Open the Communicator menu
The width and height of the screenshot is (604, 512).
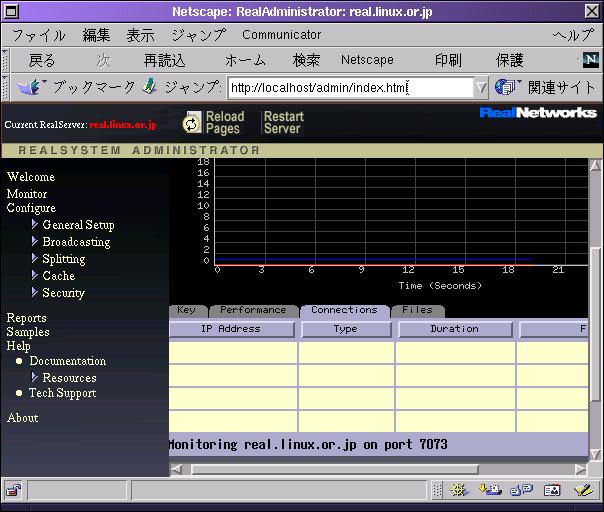[x=282, y=35]
